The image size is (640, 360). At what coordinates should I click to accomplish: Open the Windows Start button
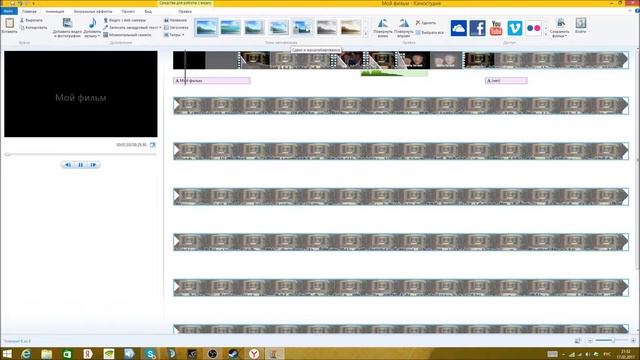coord(7,353)
